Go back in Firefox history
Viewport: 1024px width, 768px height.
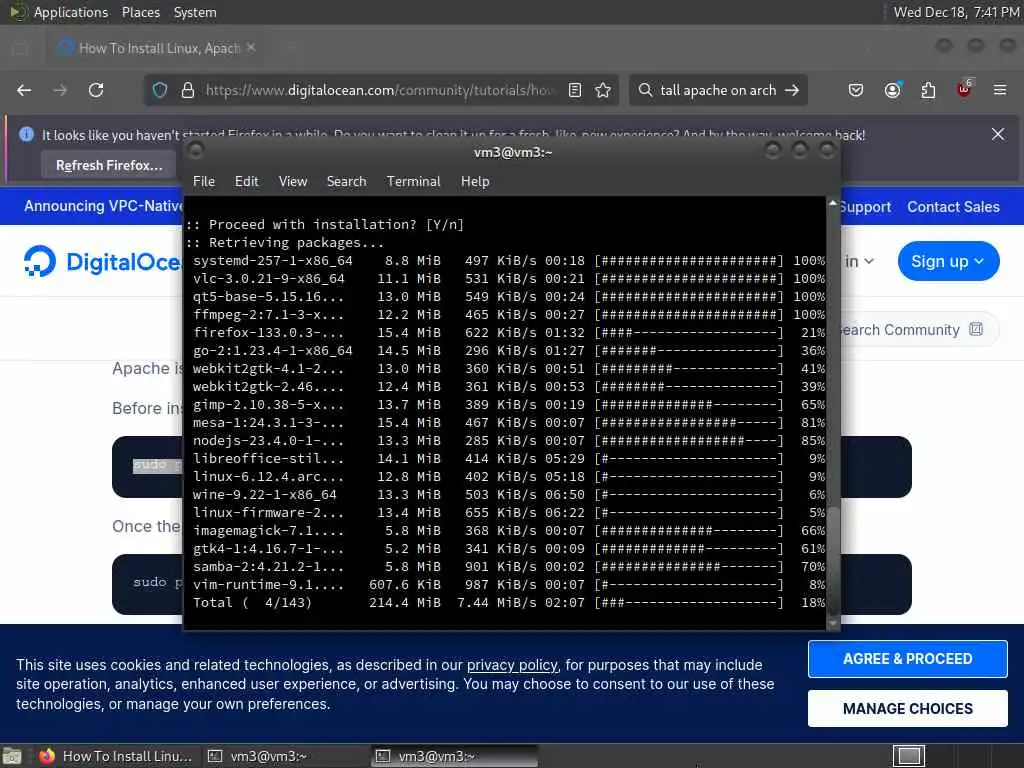pyautogui.click(x=24, y=90)
